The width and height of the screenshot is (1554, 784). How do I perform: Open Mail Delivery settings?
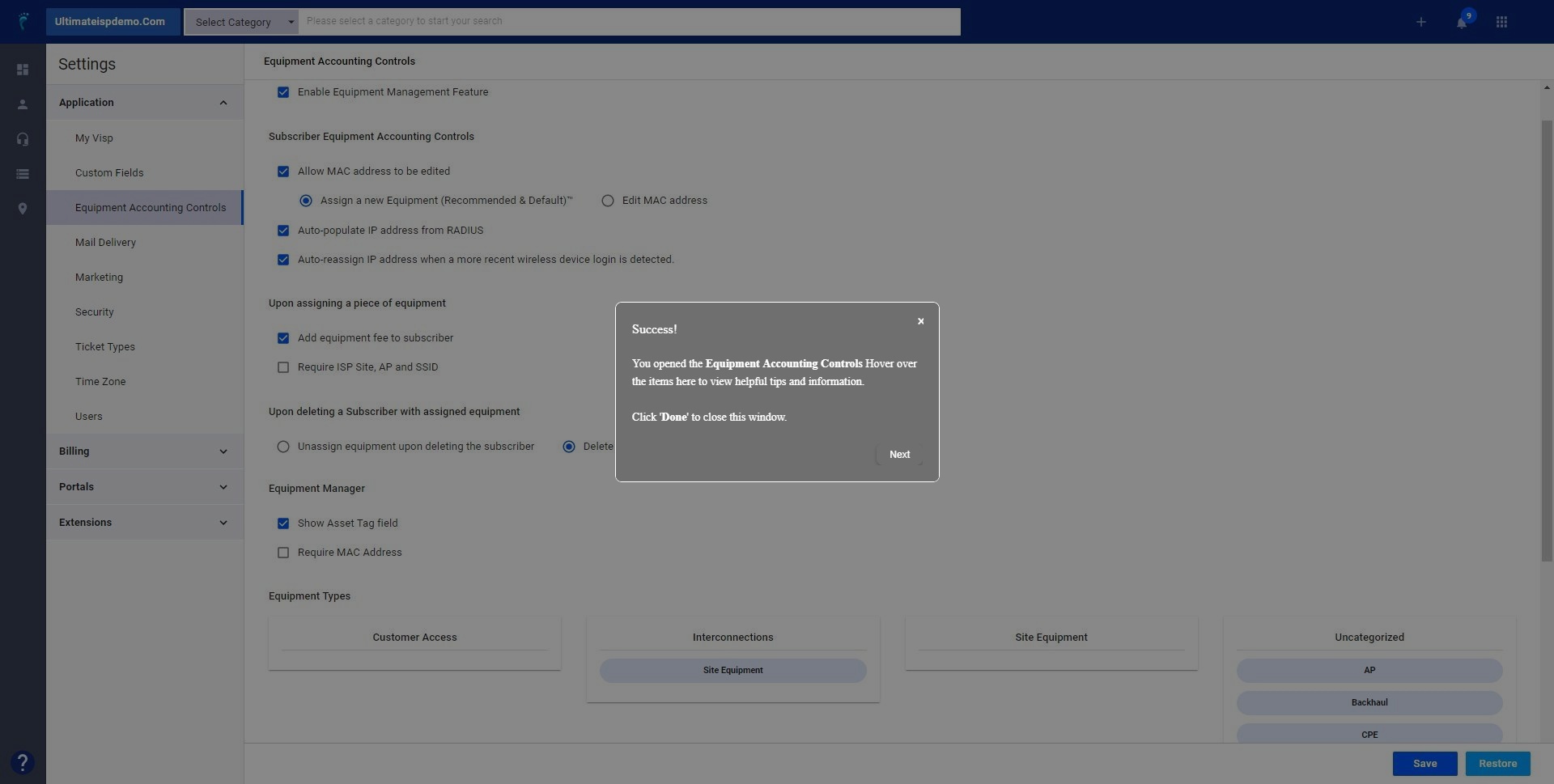[x=144, y=243]
